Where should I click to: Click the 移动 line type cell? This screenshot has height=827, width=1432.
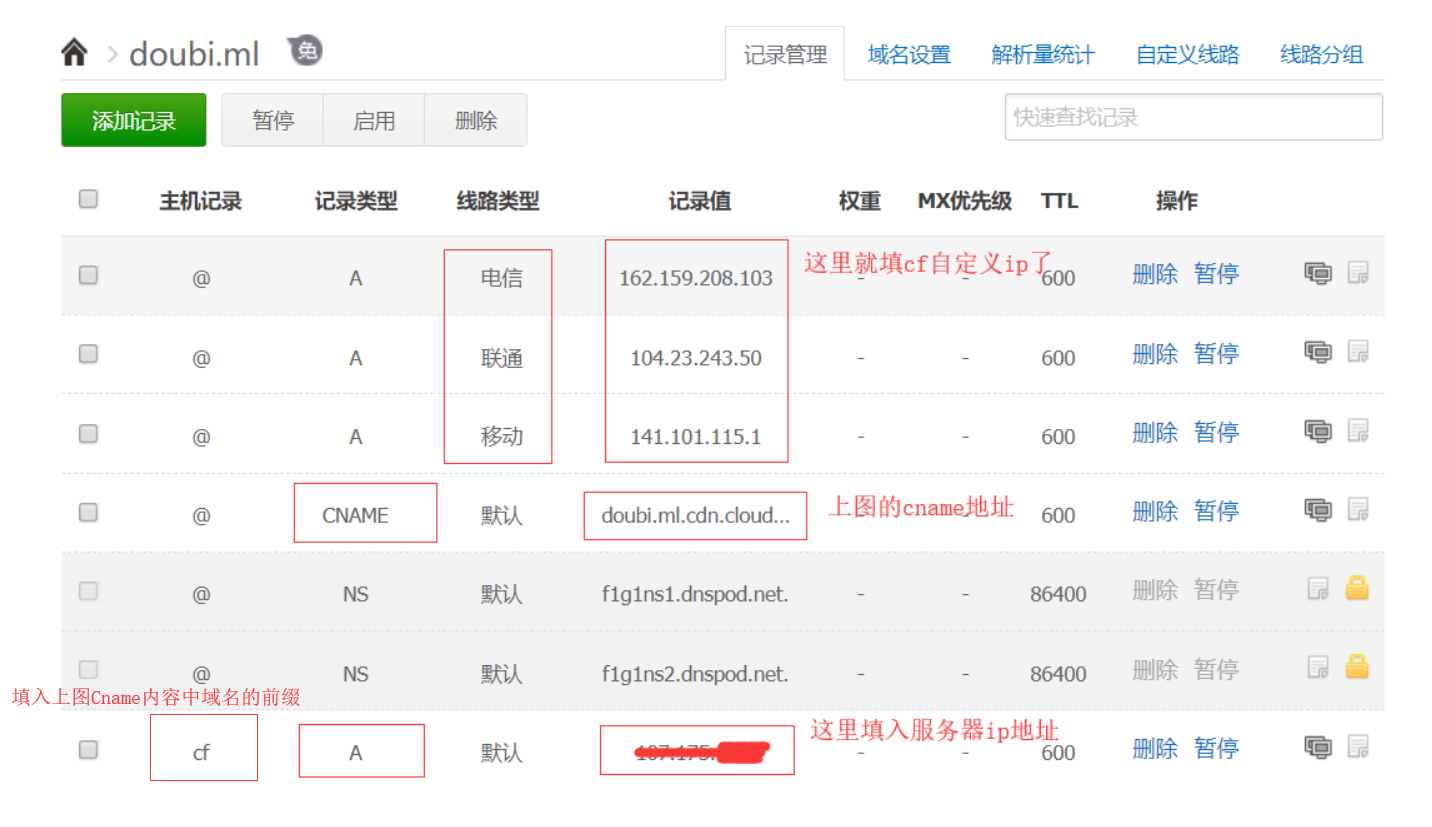[501, 436]
